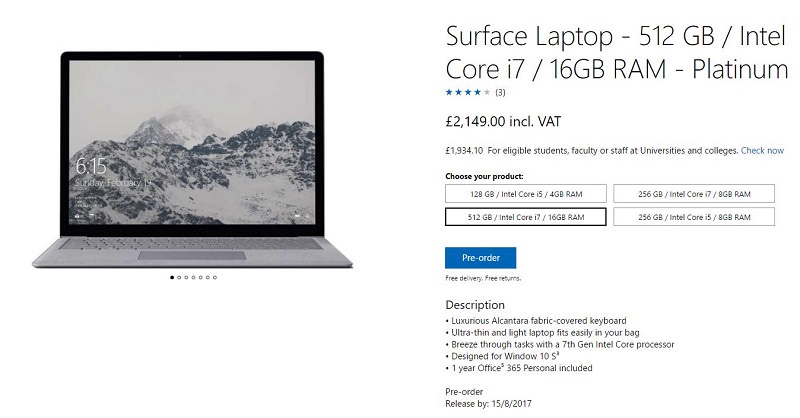Select the third carousel dot indicator
The width and height of the screenshot is (800, 418).
point(186,277)
